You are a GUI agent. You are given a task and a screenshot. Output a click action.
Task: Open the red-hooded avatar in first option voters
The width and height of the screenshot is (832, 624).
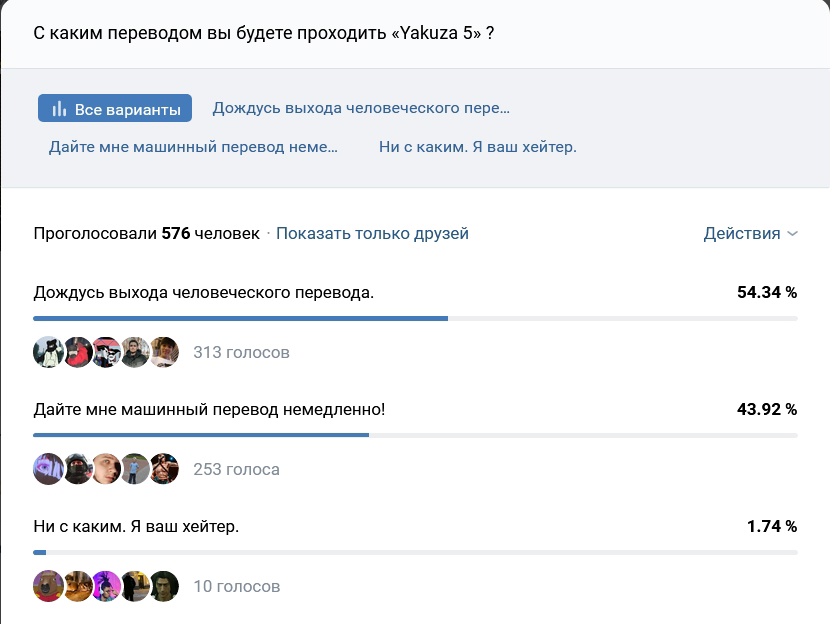click(77, 352)
